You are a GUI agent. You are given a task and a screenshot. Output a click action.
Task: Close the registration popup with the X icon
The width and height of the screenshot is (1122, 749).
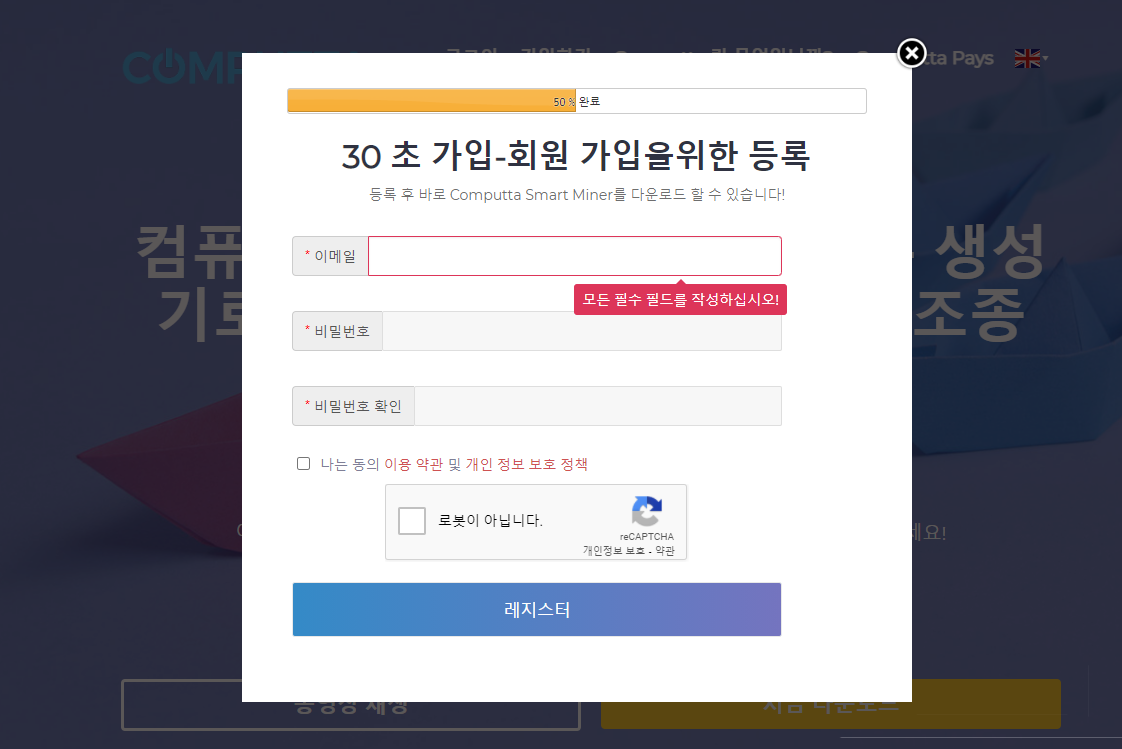[910, 53]
